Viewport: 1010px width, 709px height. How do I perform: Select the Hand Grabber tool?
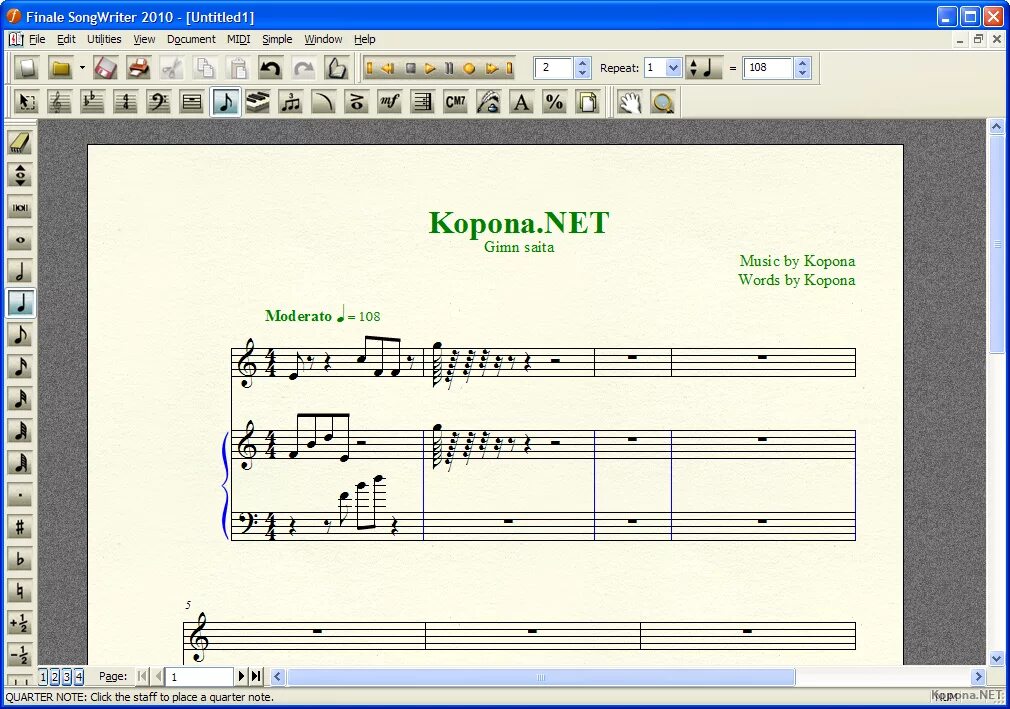630,102
